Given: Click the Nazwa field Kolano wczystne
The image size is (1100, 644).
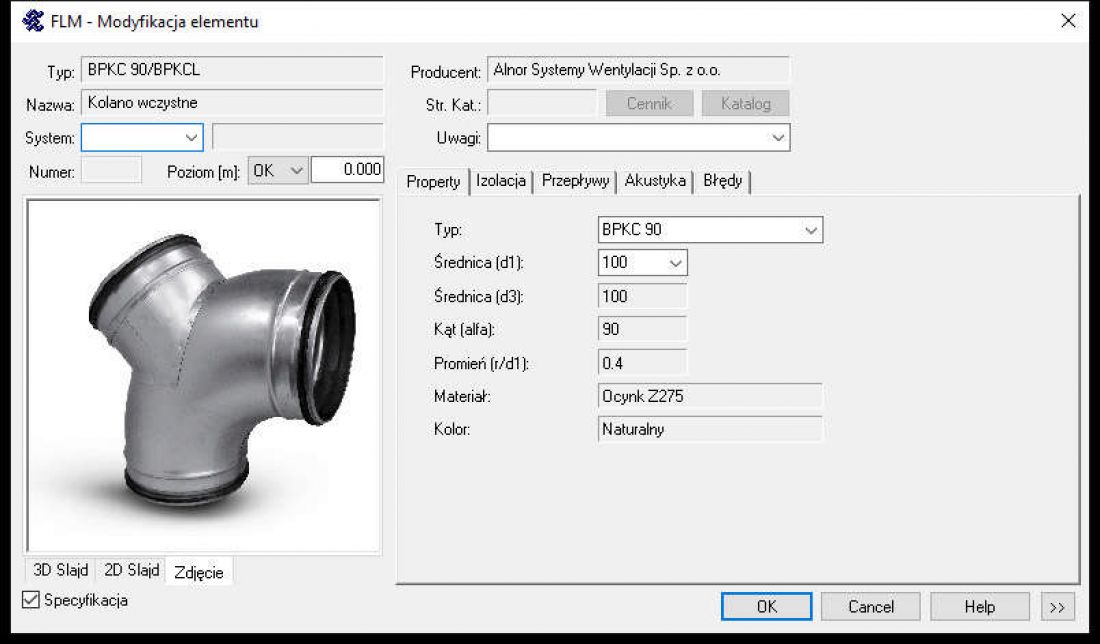Looking at the screenshot, I should [x=233, y=103].
